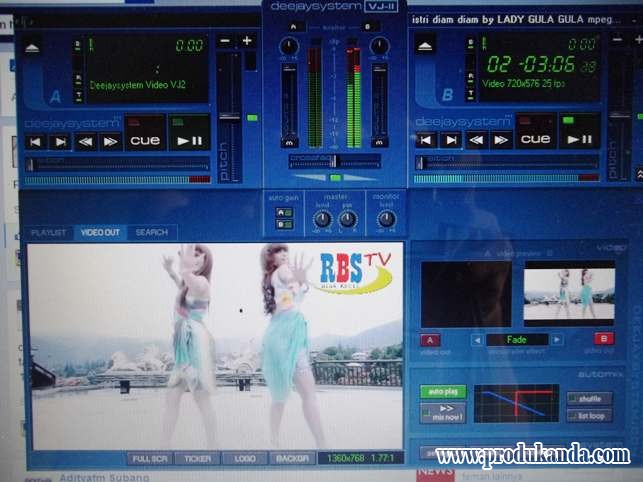Viewport: 643px width, 482px height.
Task: Click the FULL SCR button
Action: point(149,458)
